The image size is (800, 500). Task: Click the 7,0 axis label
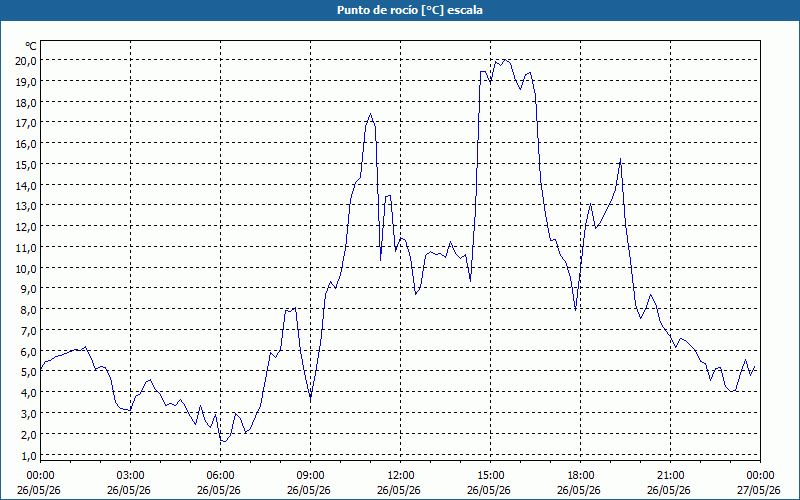(x=29, y=331)
